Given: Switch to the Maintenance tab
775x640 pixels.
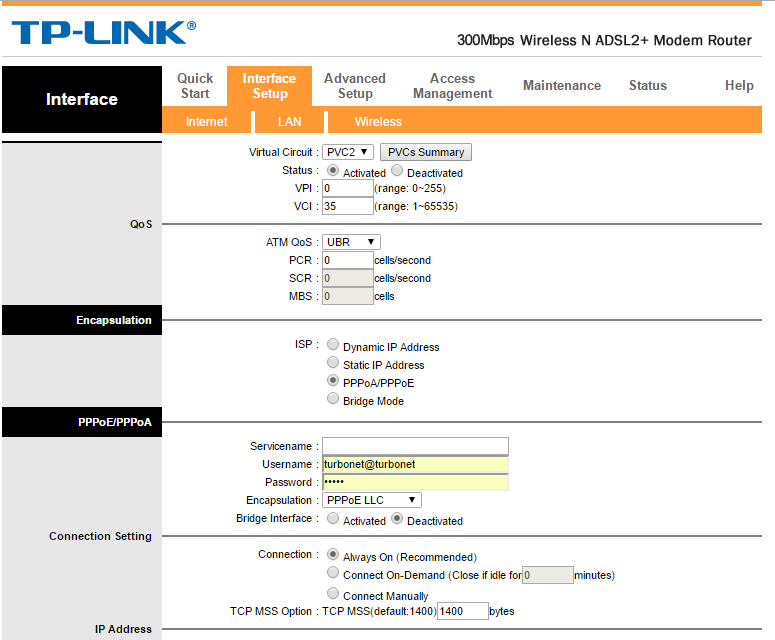Looking at the screenshot, I should point(562,85).
